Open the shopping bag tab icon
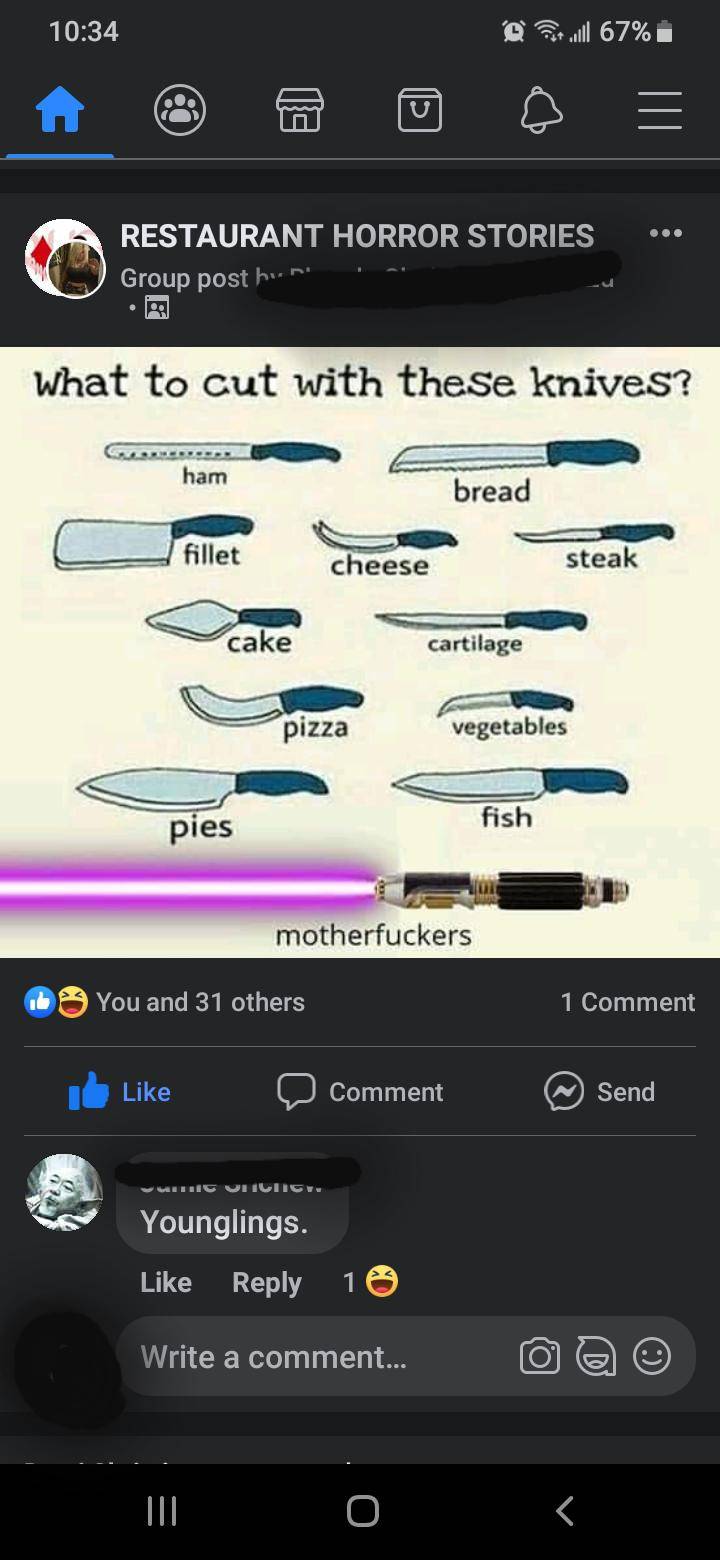 click(420, 109)
